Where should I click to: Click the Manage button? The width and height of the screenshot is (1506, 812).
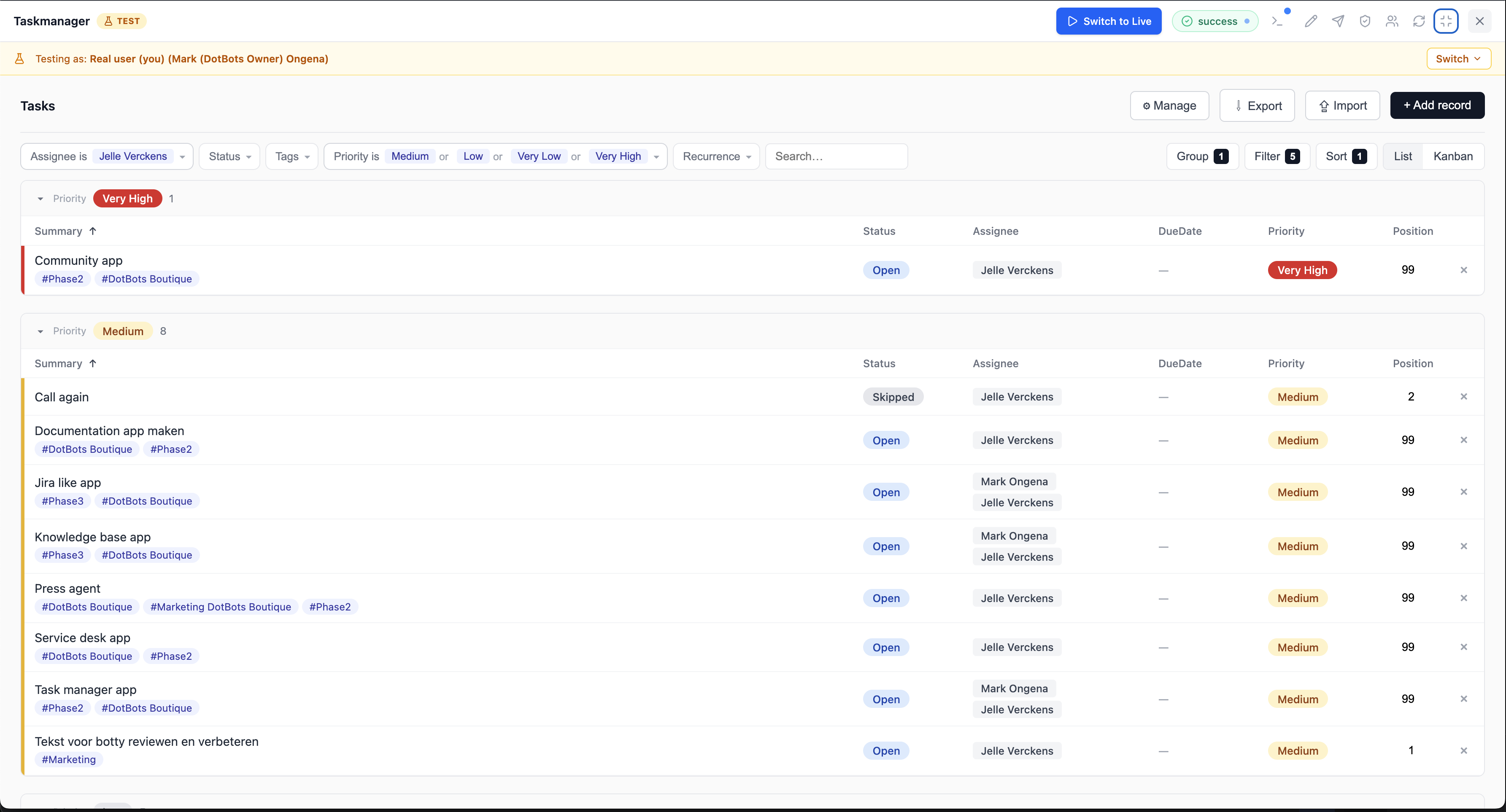(x=1169, y=106)
